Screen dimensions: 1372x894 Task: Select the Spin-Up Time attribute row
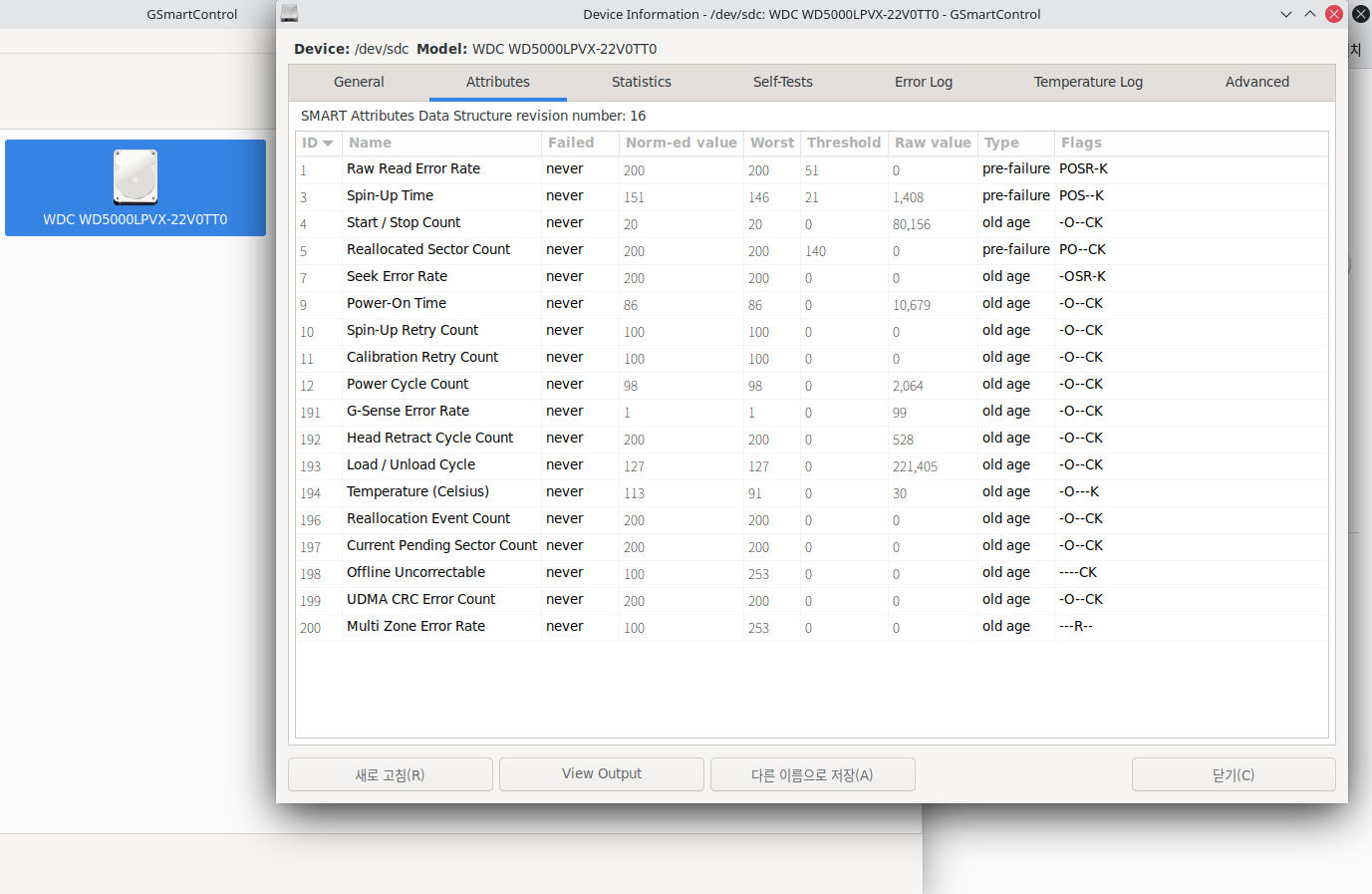pyautogui.click(x=812, y=196)
